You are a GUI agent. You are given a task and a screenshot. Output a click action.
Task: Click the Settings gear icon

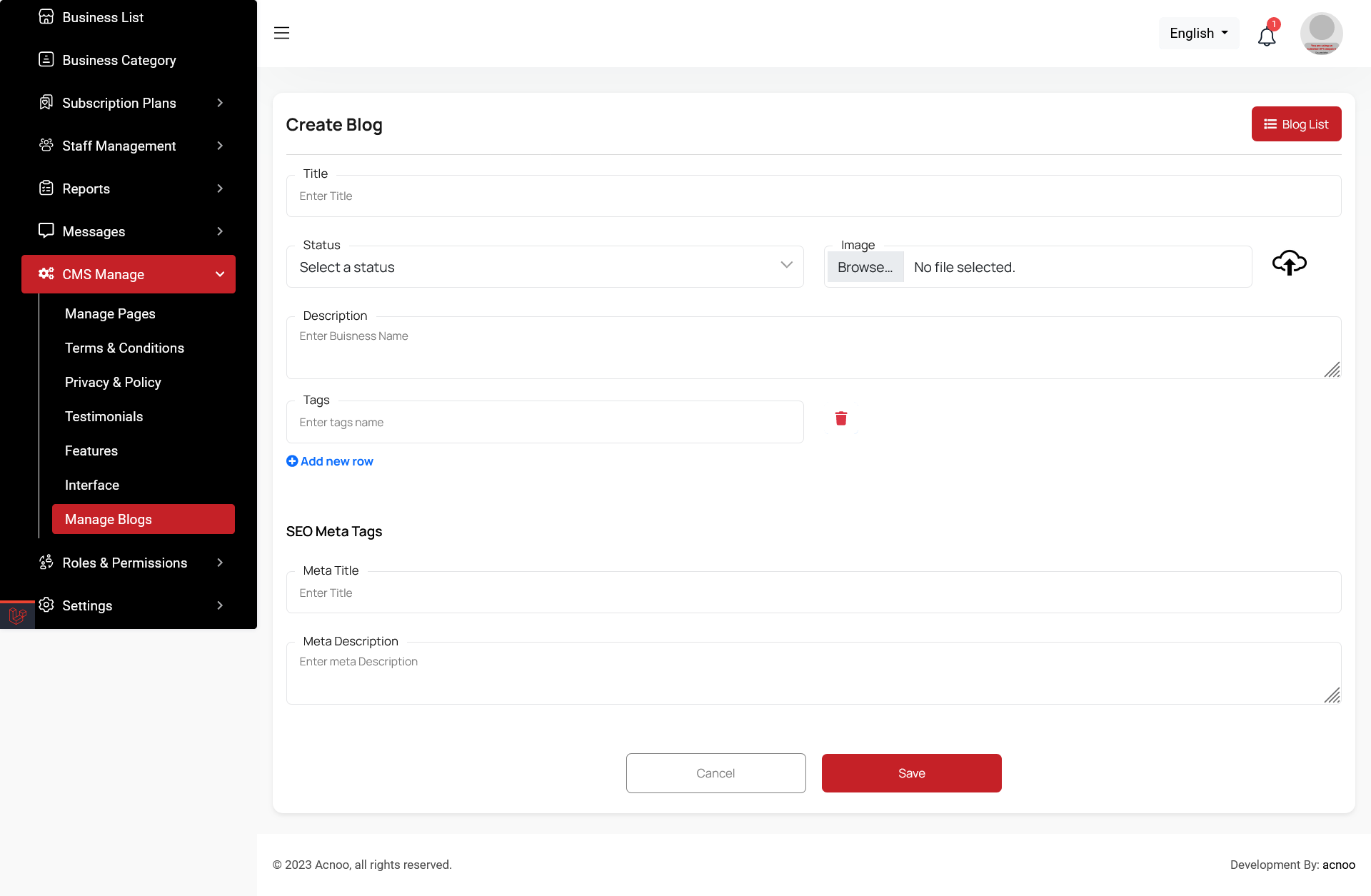coord(46,605)
